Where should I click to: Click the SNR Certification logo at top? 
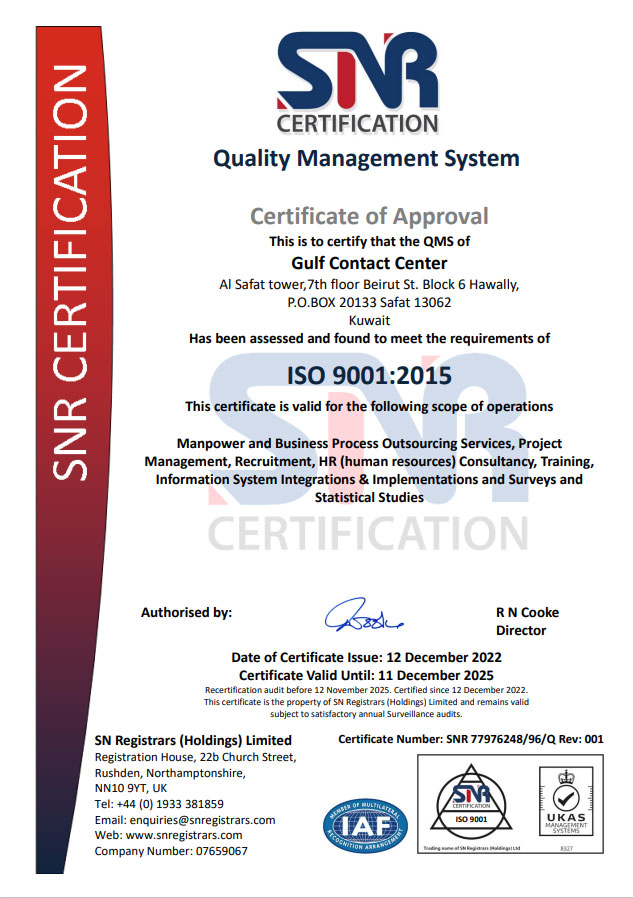coord(358,83)
